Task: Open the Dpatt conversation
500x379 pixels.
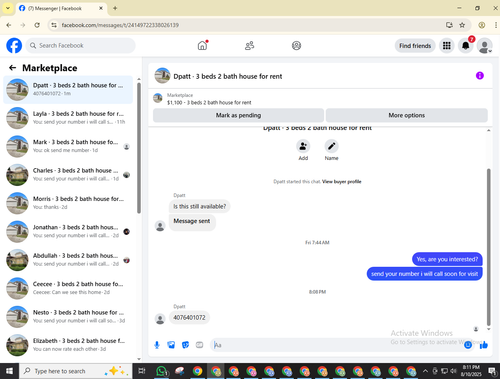Action: click(x=68, y=89)
